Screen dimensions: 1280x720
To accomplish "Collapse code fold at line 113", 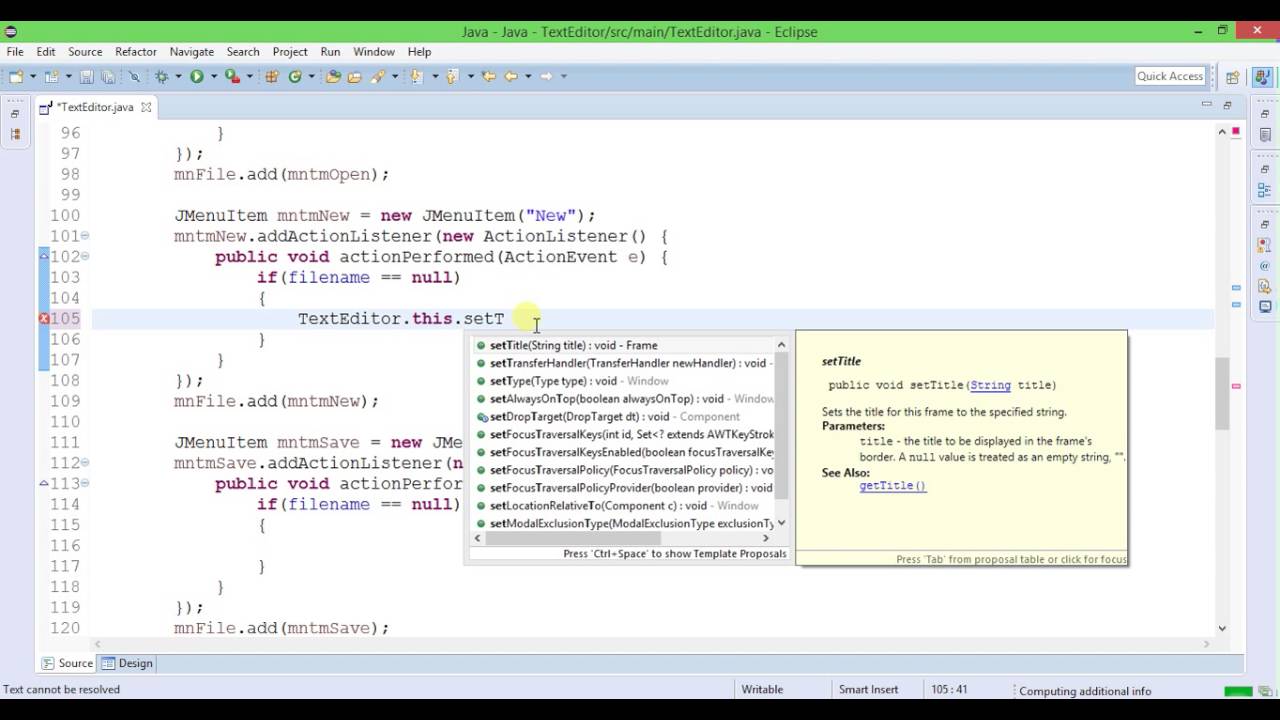I will (85, 483).
